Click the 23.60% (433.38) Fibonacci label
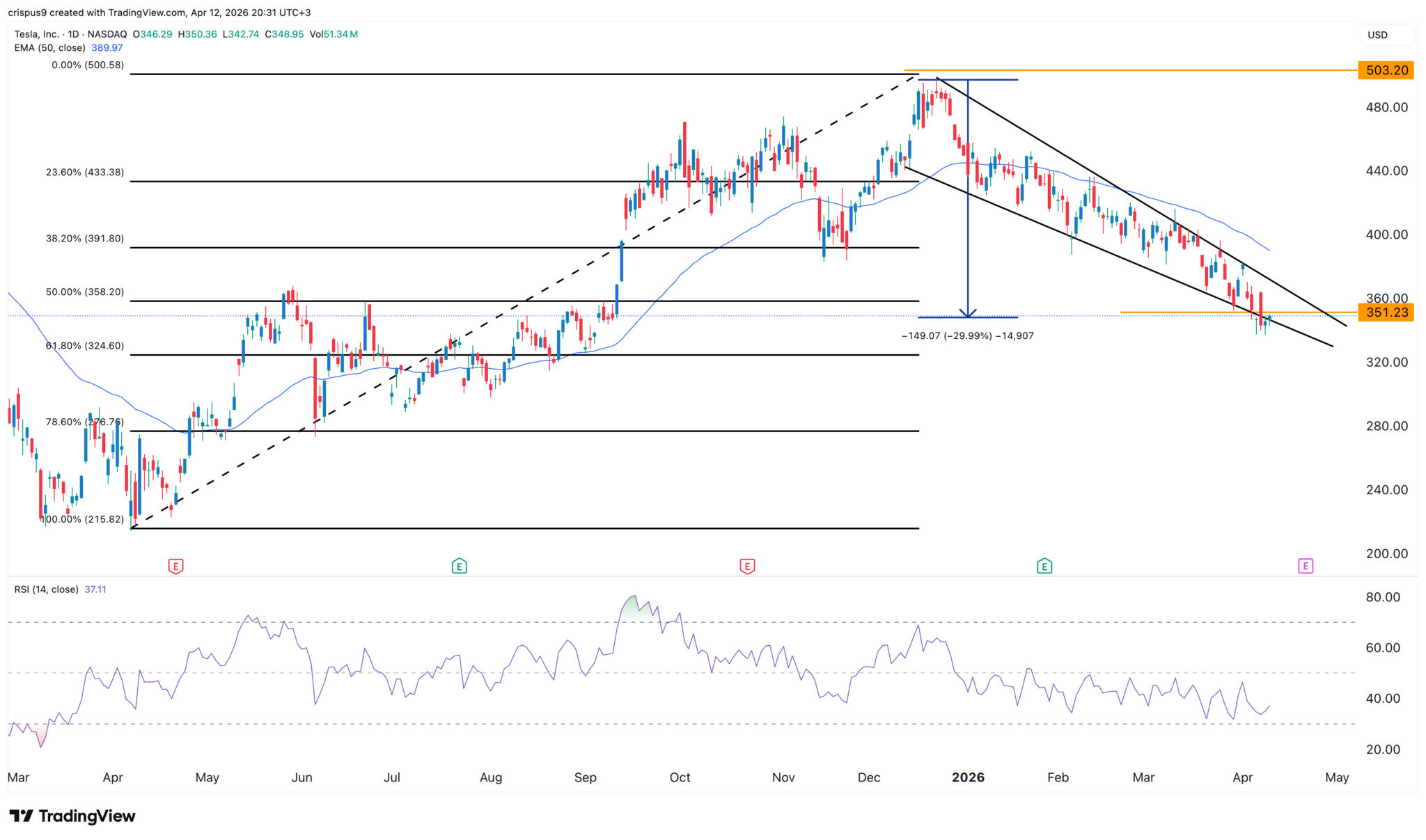 pyautogui.click(x=85, y=173)
